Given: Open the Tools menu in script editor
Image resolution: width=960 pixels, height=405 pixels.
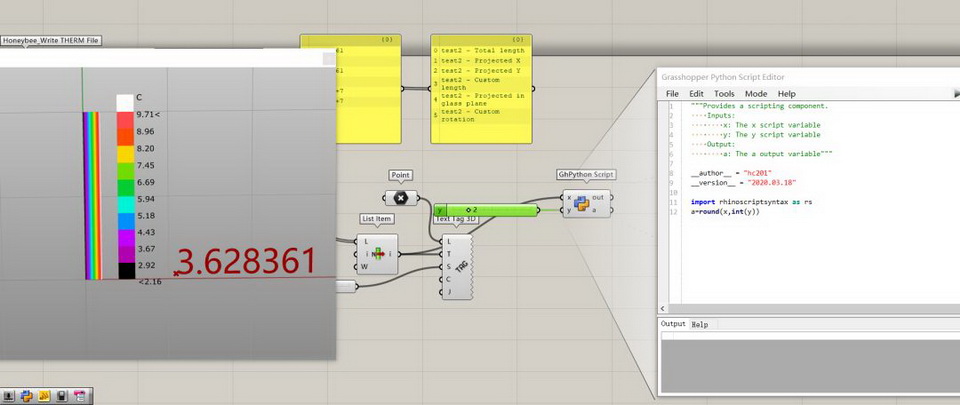Looking at the screenshot, I should (724, 93).
